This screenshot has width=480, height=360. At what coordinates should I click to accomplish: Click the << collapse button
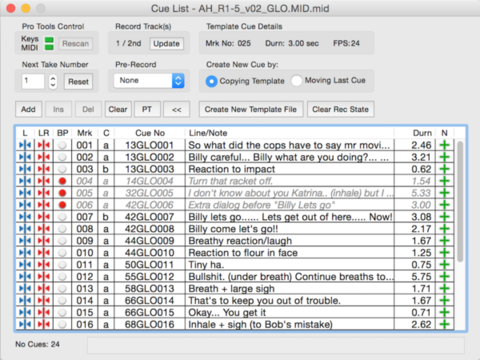[x=177, y=109]
